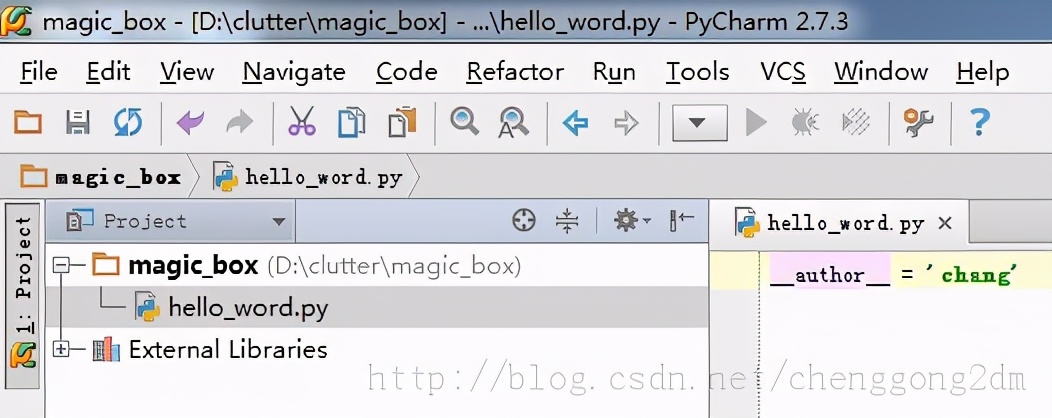Click the Run play icon
The width and height of the screenshot is (1052, 418).
pos(756,123)
